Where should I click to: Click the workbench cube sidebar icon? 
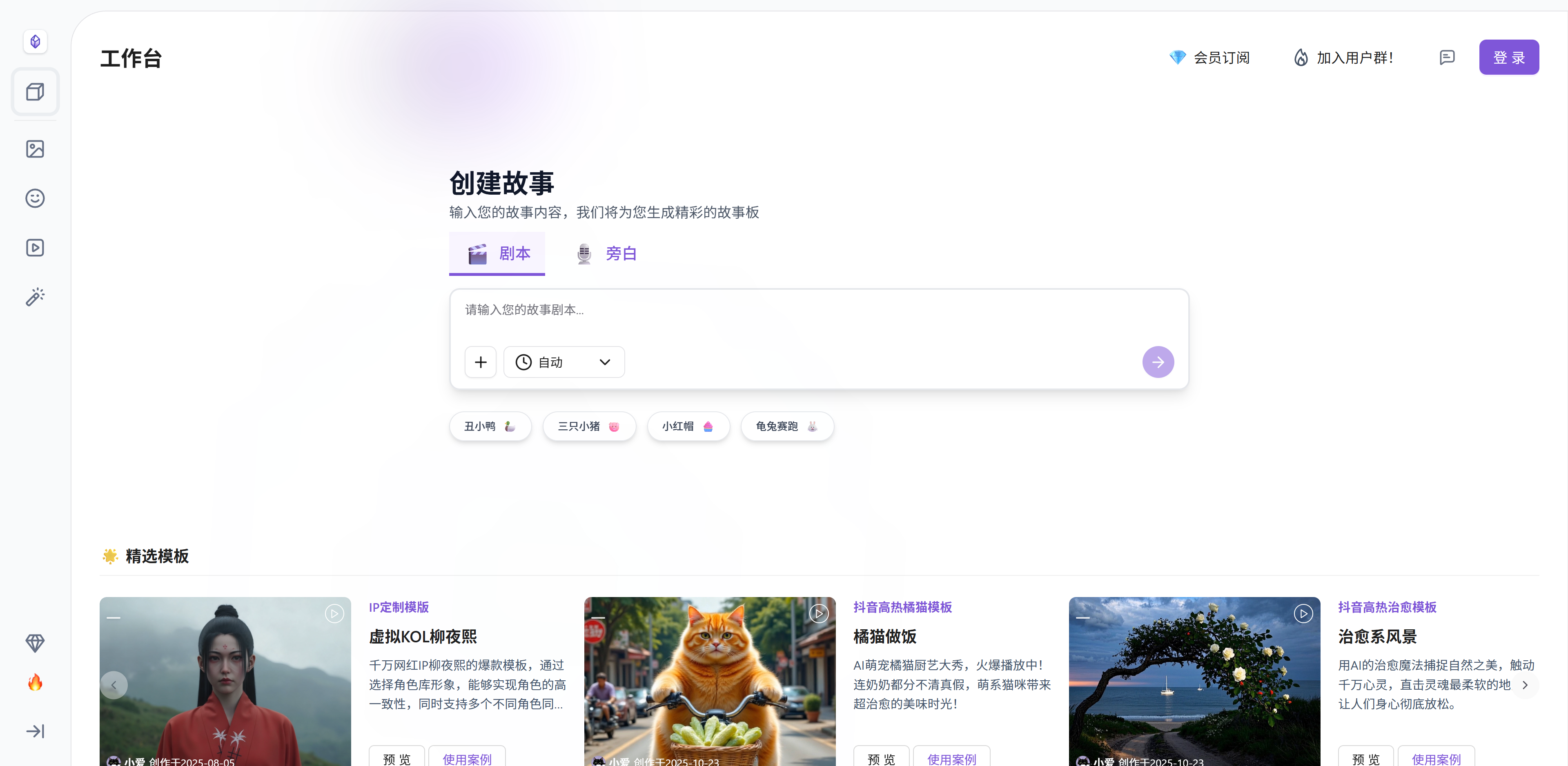coord(35,92)
